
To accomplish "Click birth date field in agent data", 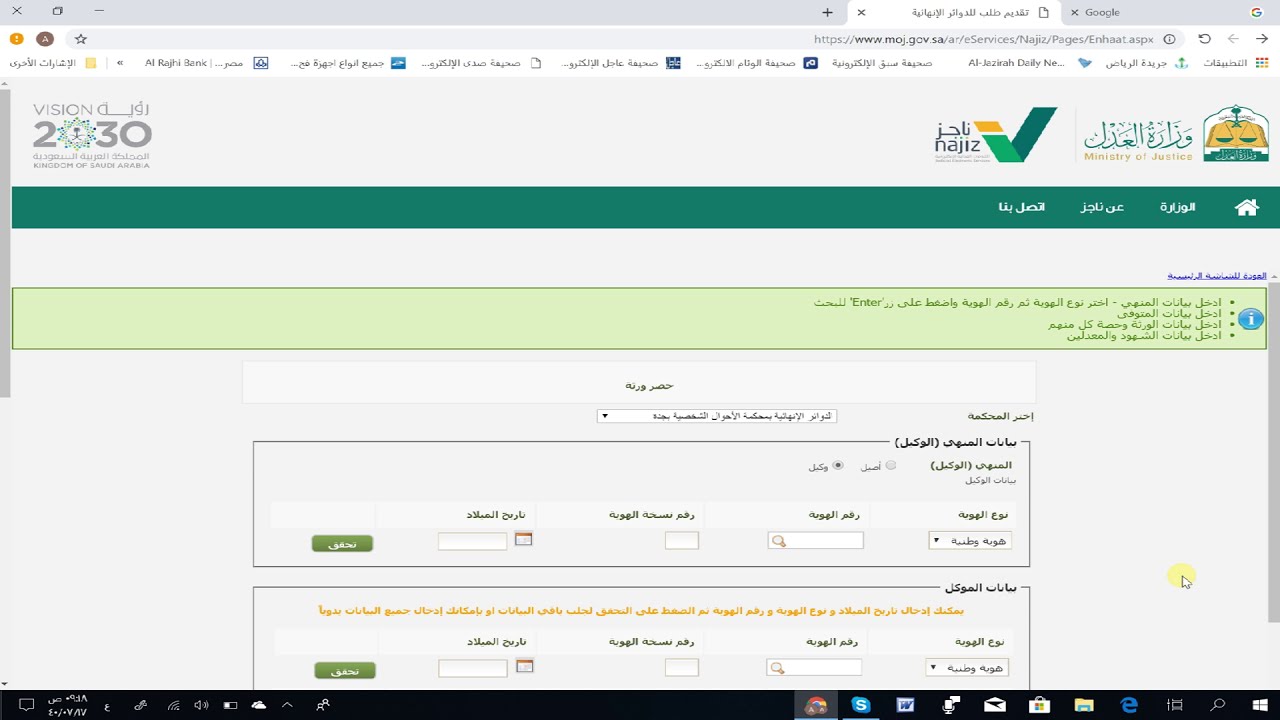I will click(473, 541).
